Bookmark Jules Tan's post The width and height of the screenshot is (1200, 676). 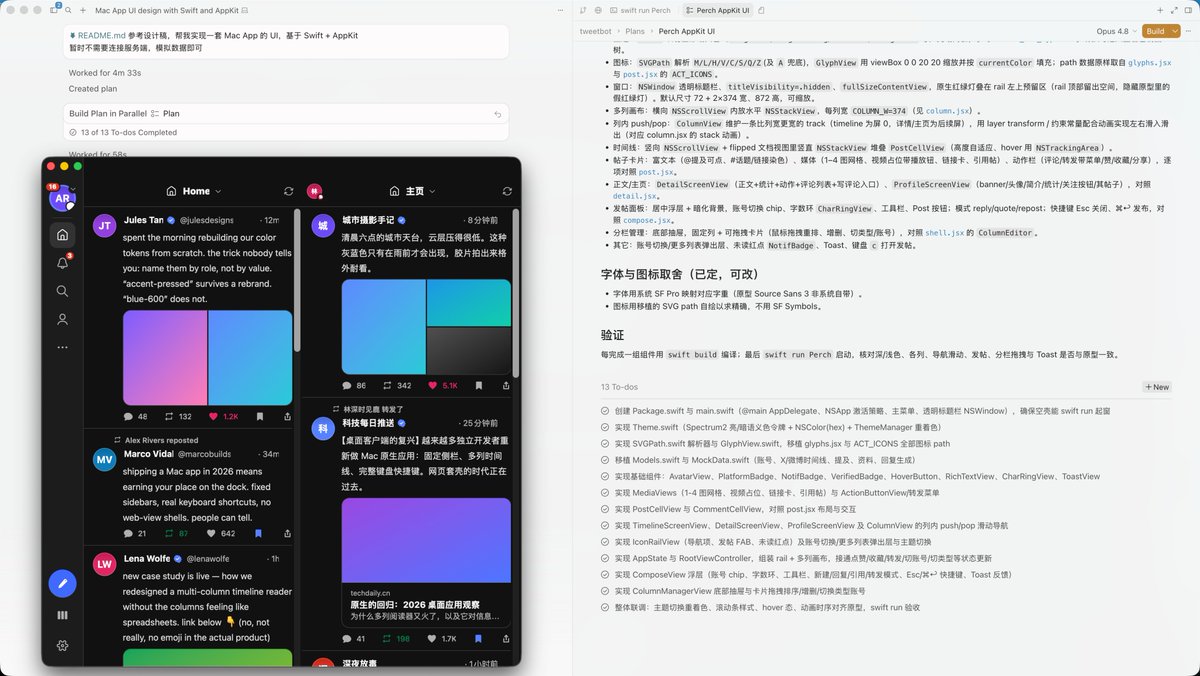(x=259, y=416)
